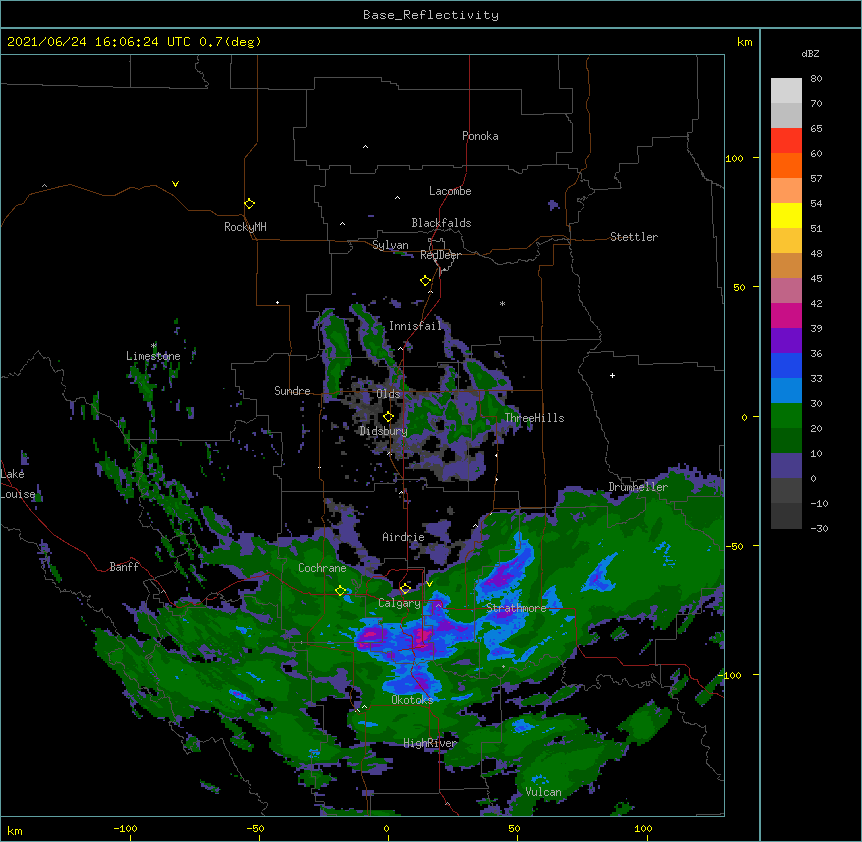This screenshot has width=862, height=842.
Task: Select the Strathmore city label
Action: (x=516, y=608)
